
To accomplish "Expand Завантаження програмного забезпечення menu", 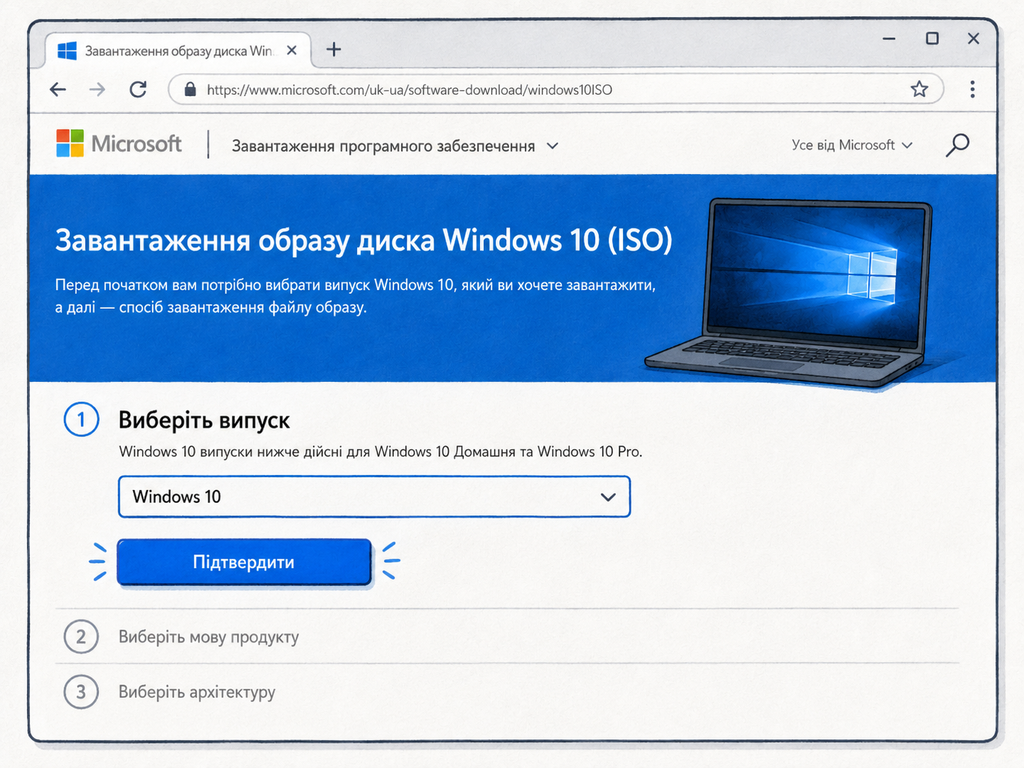I will coord(395,146).
